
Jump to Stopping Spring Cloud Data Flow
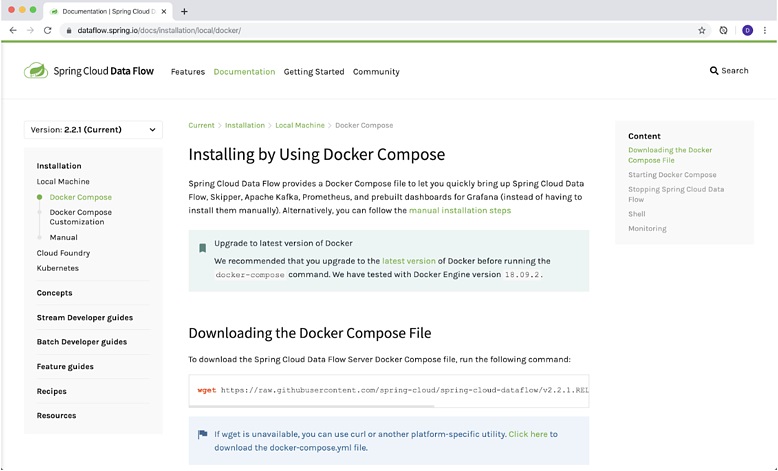click(676, 194)
